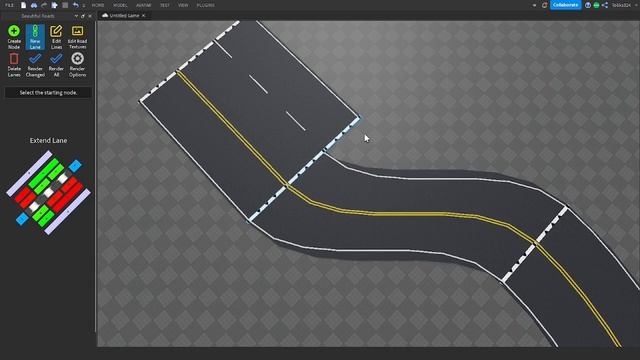Close the Beautiful Roads panel
Viewport: 640px width, 360px height.
coord(90,16)
